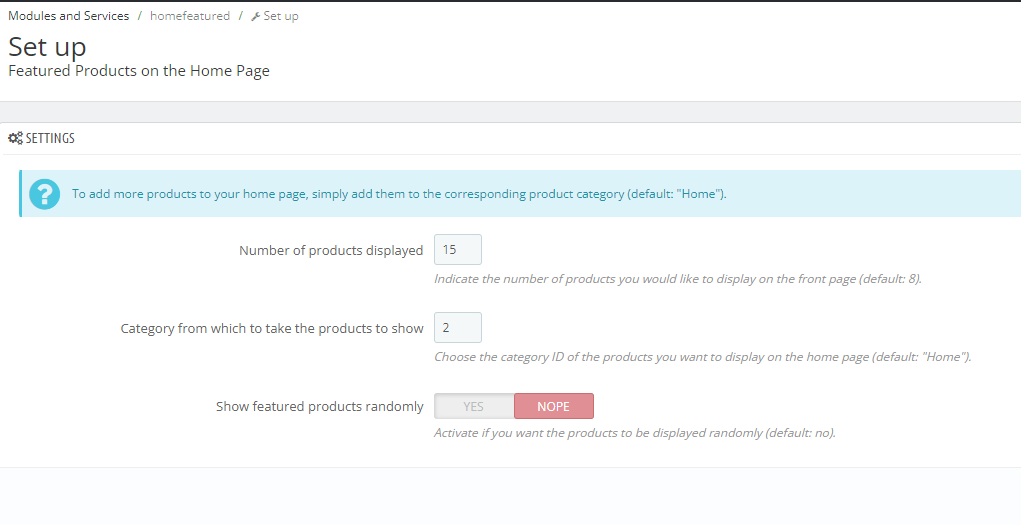The image size is (1021, 525).
Task: Click the blue question mark info icon
Action: [x=45, y=194]
